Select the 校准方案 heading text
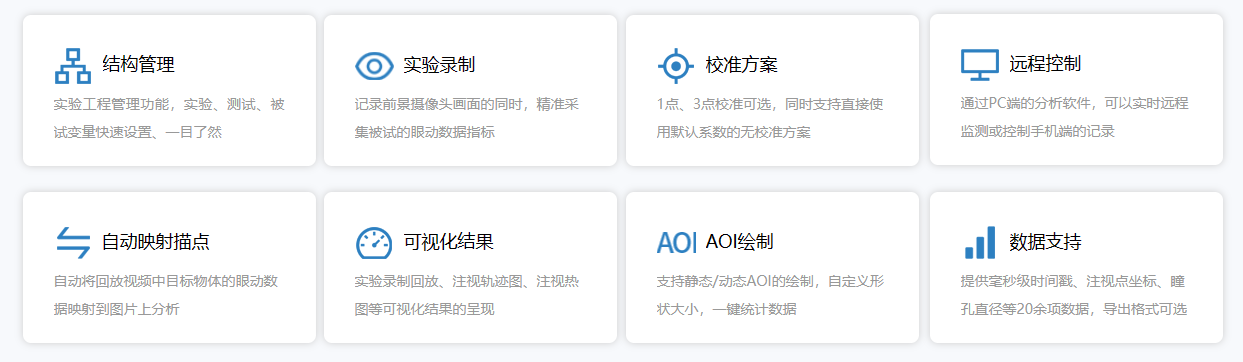Viewport: 1243px width, 362px height. click(741, 65)
